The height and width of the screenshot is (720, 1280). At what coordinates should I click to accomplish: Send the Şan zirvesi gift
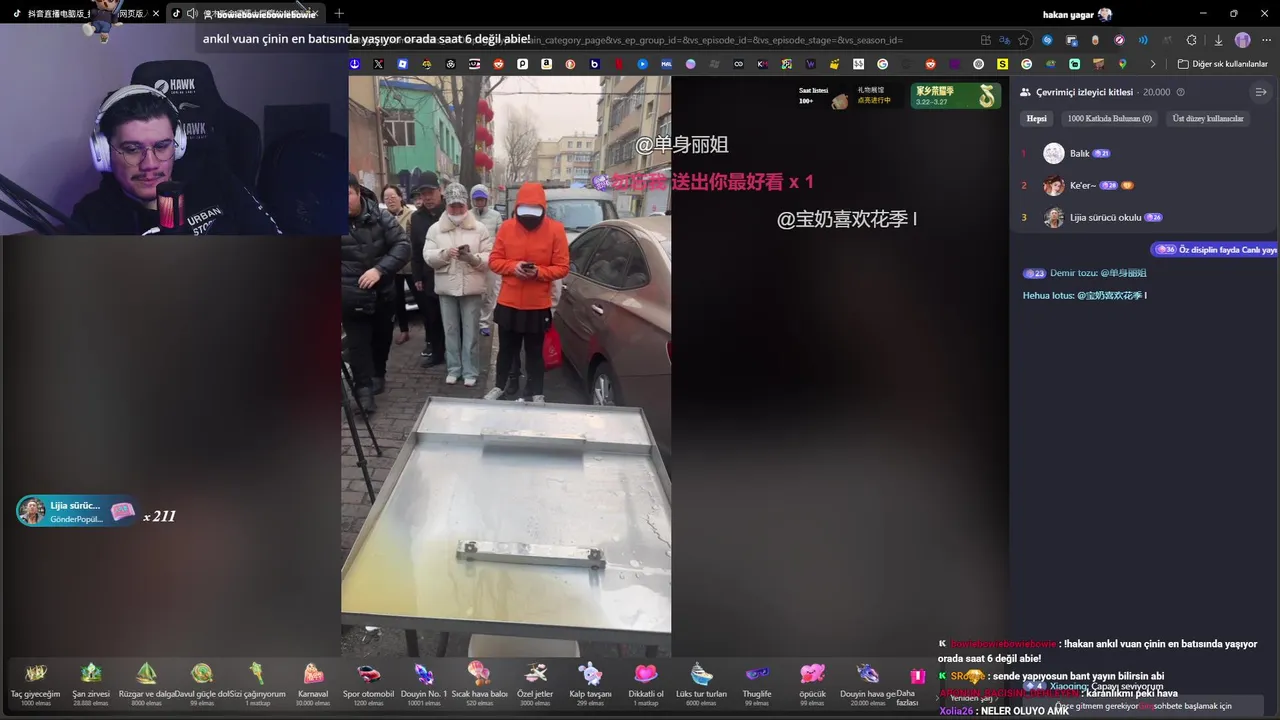click(x=91, y=684)
